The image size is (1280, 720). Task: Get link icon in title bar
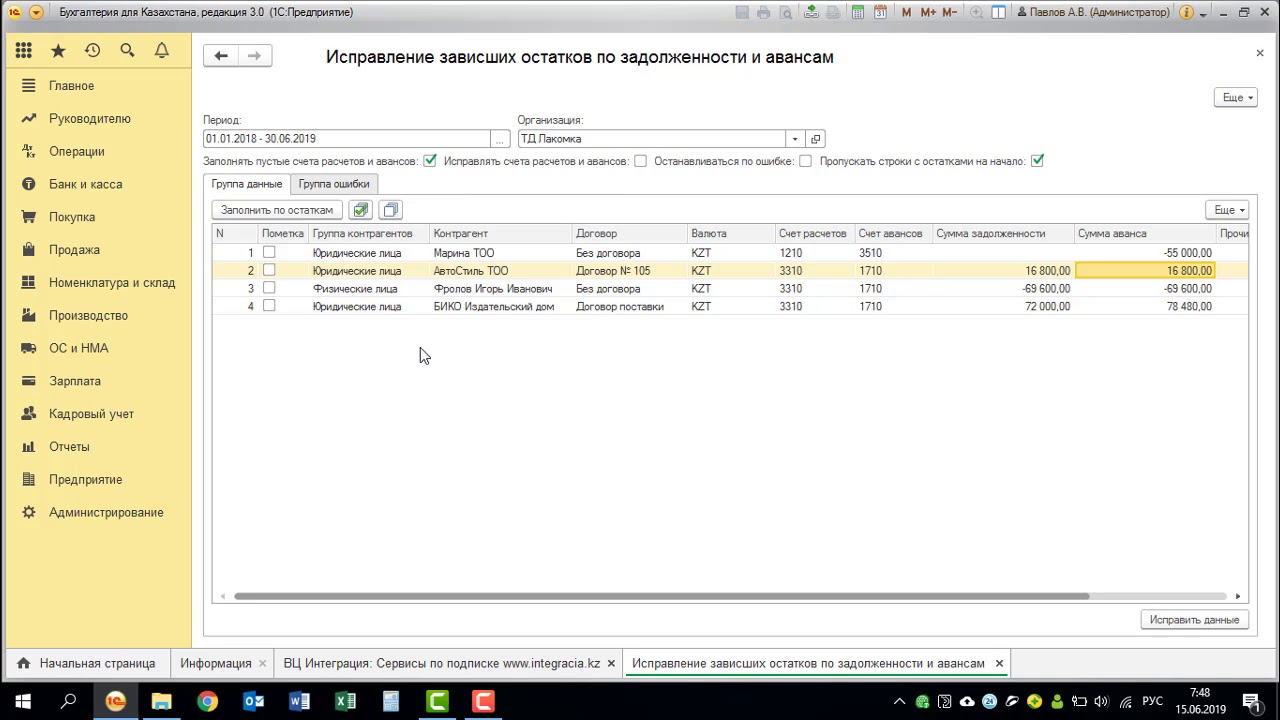(812, 12)
